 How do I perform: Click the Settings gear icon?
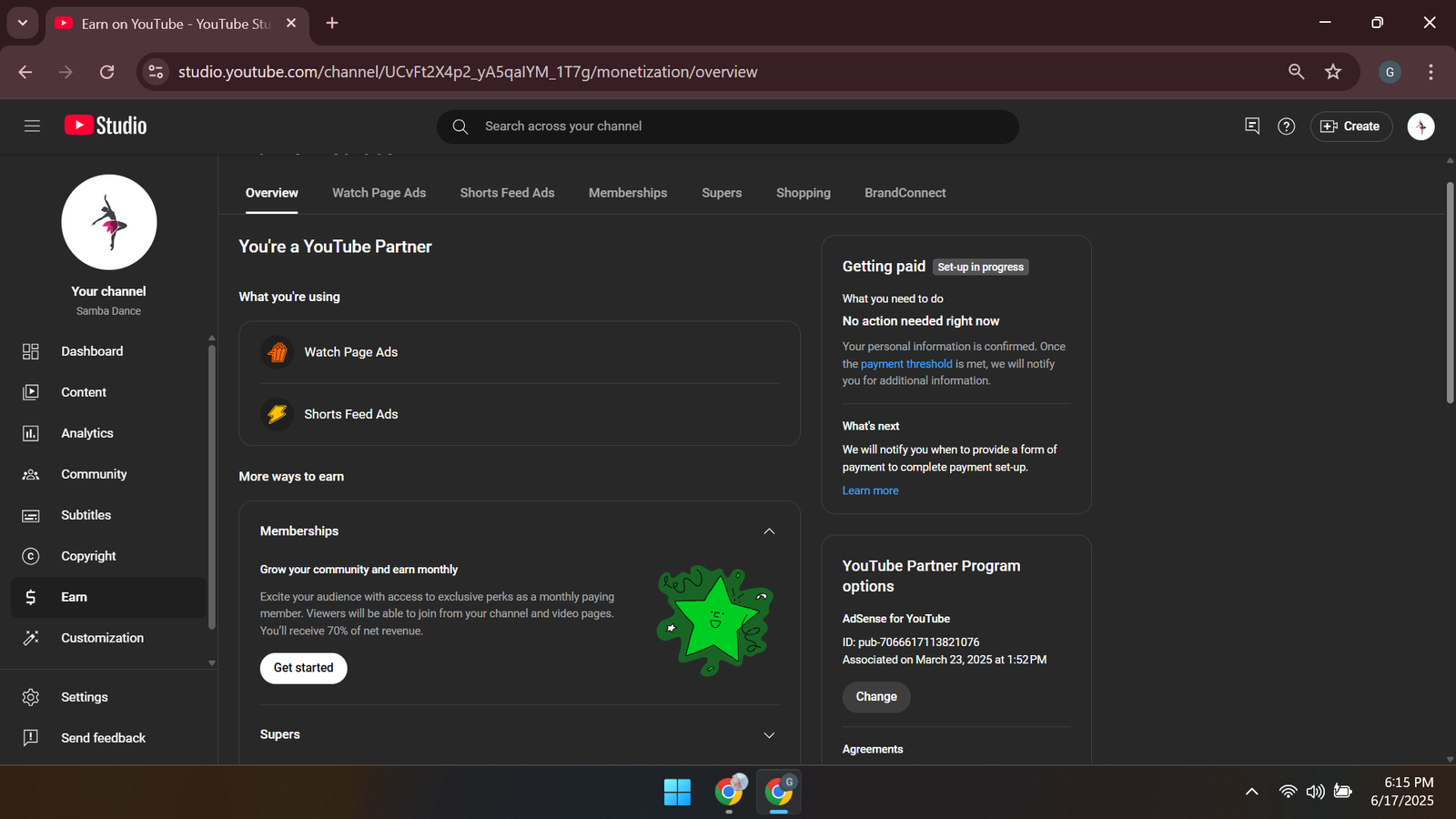pyautogui.click(x=31, y=697)
